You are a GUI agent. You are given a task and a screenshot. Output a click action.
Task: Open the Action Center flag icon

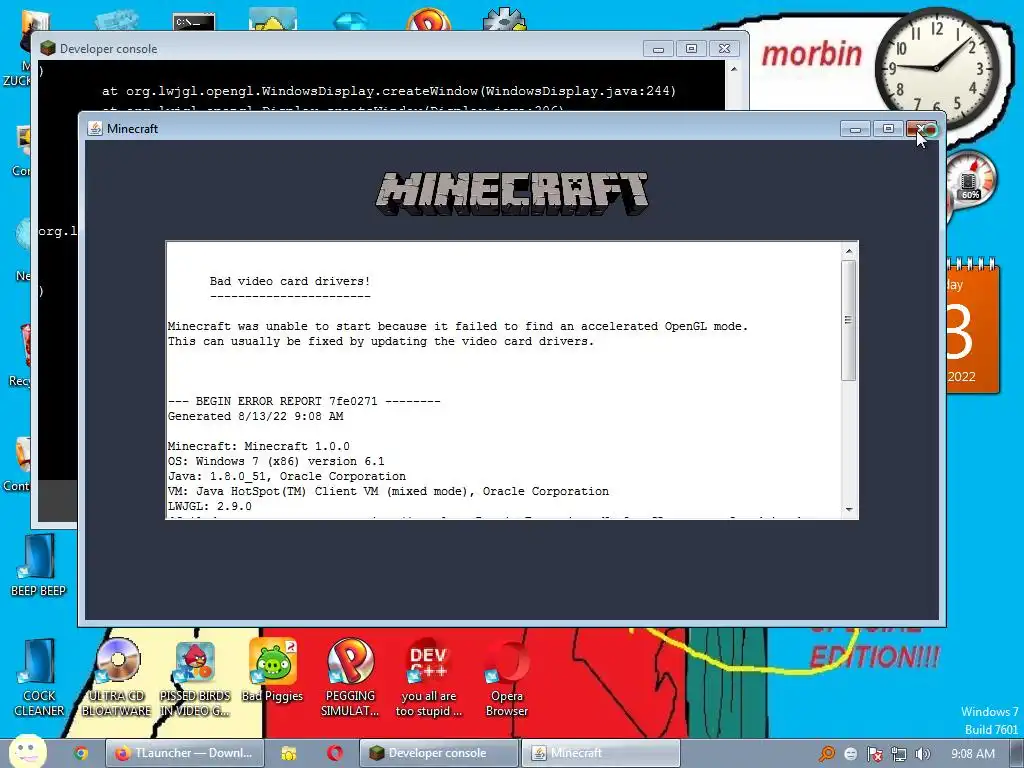point(874,754)
